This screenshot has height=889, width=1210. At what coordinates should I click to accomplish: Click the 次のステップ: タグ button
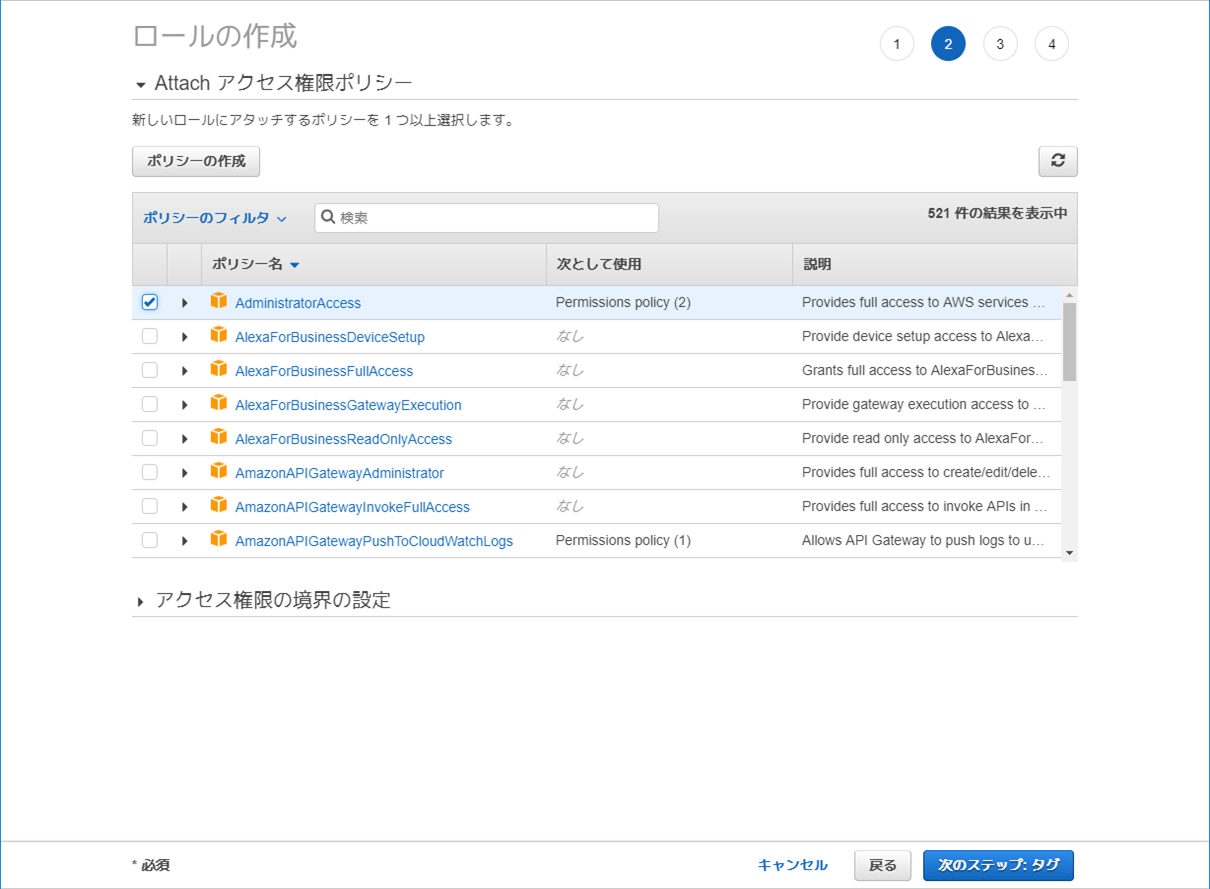tap(998, 865)
